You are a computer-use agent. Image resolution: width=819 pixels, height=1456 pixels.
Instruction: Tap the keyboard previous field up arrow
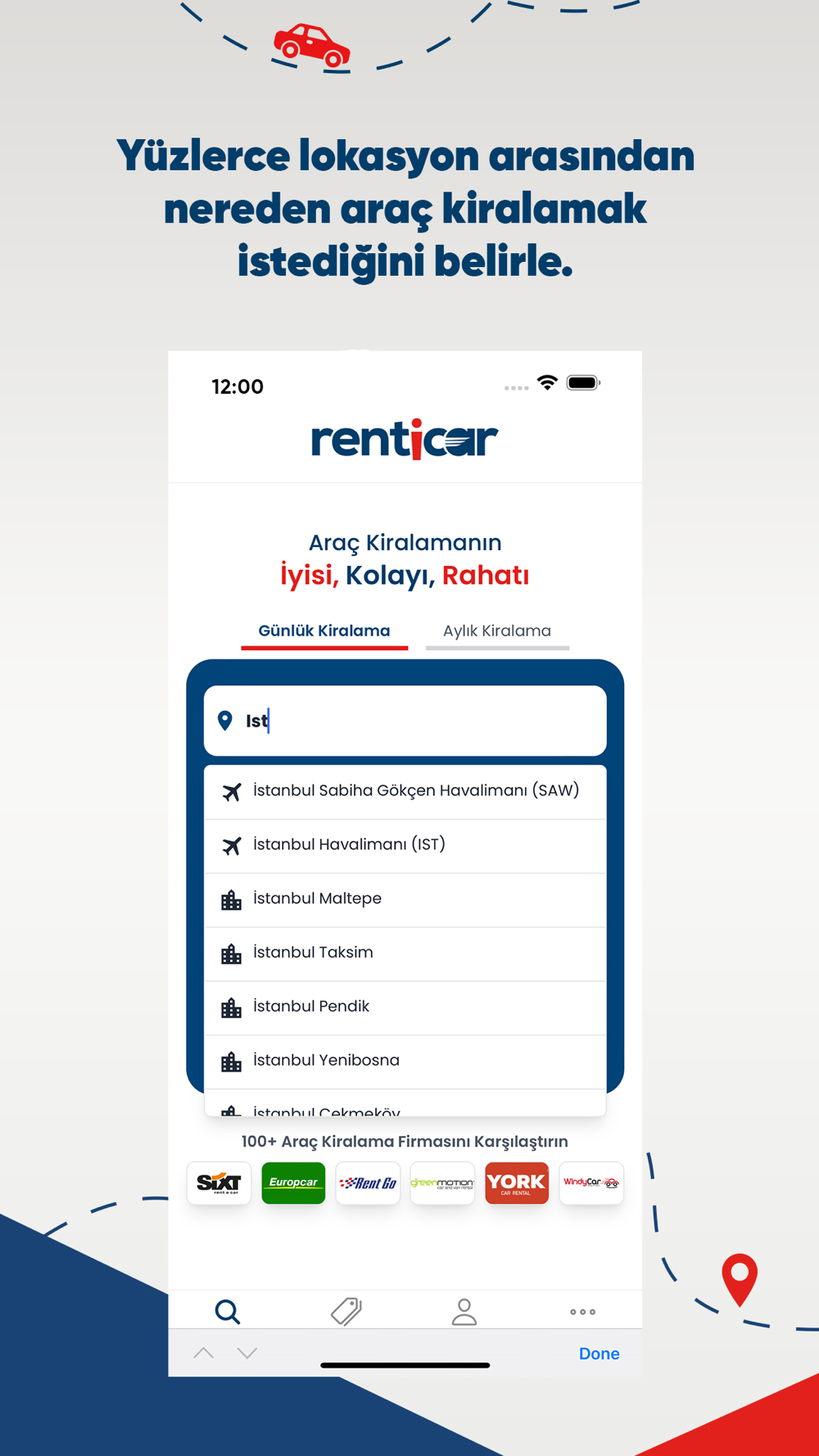click(204, 1354)
